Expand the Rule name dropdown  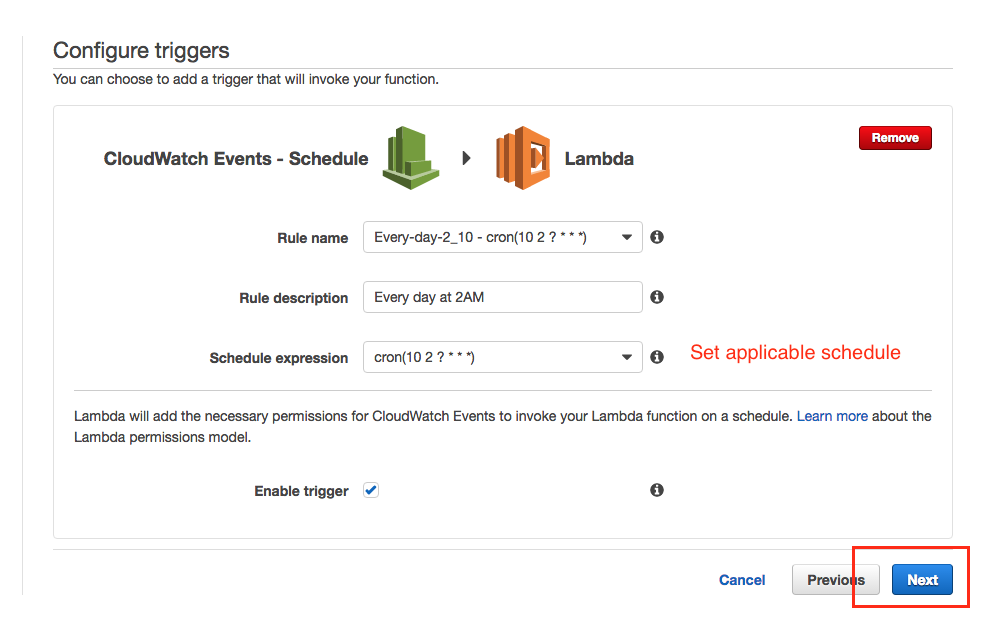click(x=503, y=237)
